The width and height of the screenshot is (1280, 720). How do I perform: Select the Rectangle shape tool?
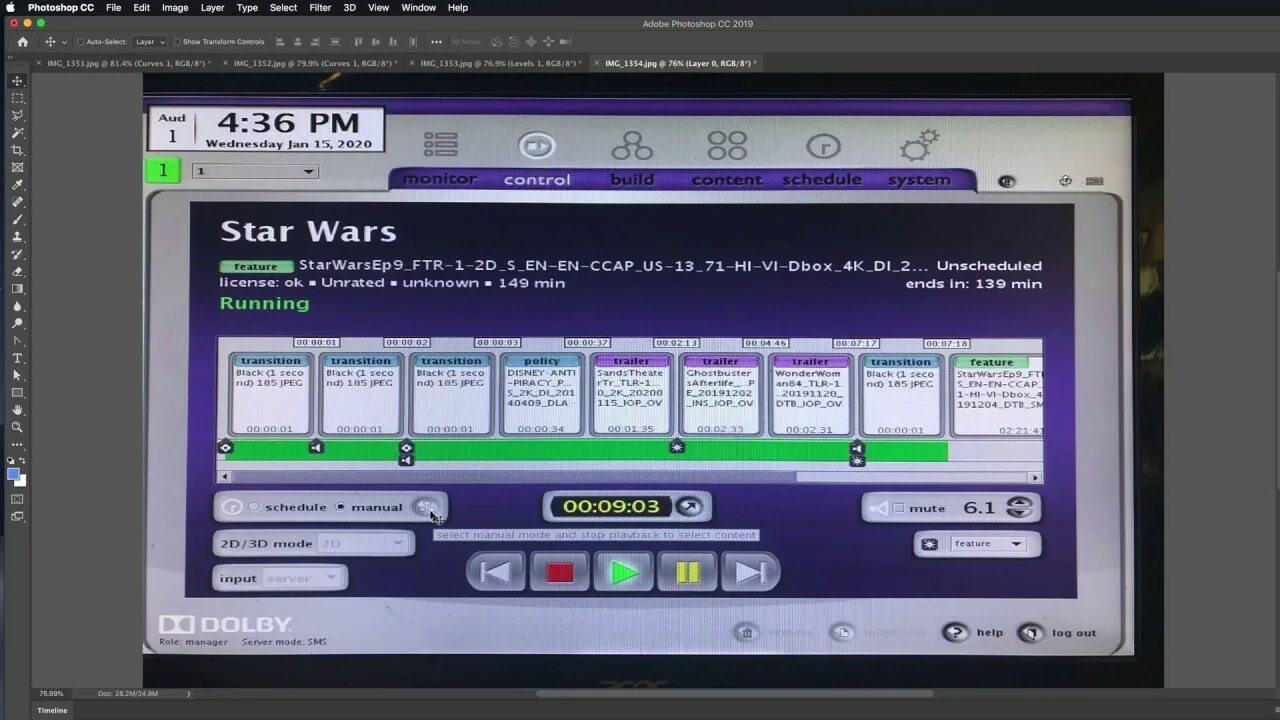pos(17,393)
